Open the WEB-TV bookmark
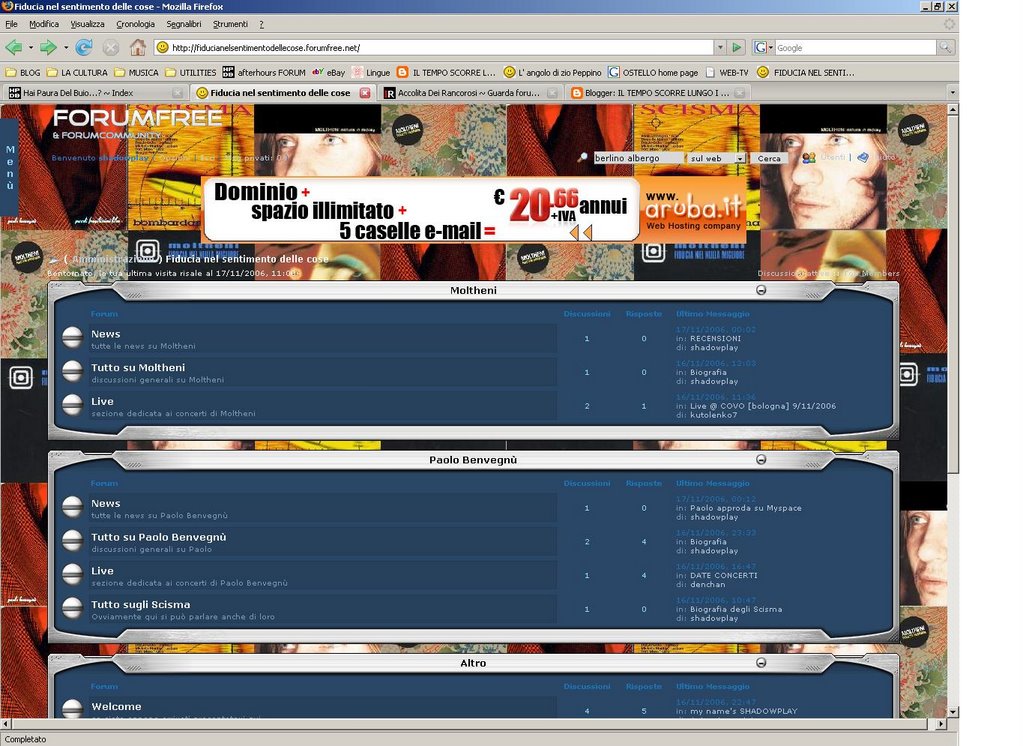This screenshot has height=746, width=1023. tap(727, 72)
